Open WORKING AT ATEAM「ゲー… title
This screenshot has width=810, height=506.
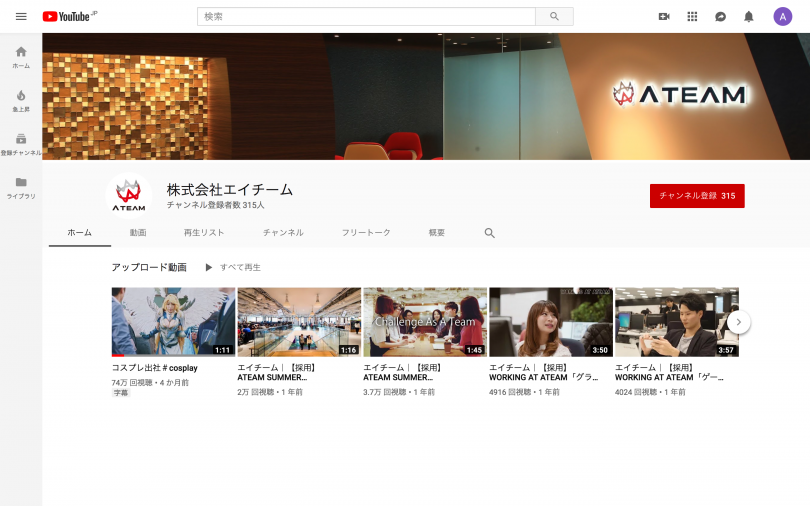tap(669, 372)
